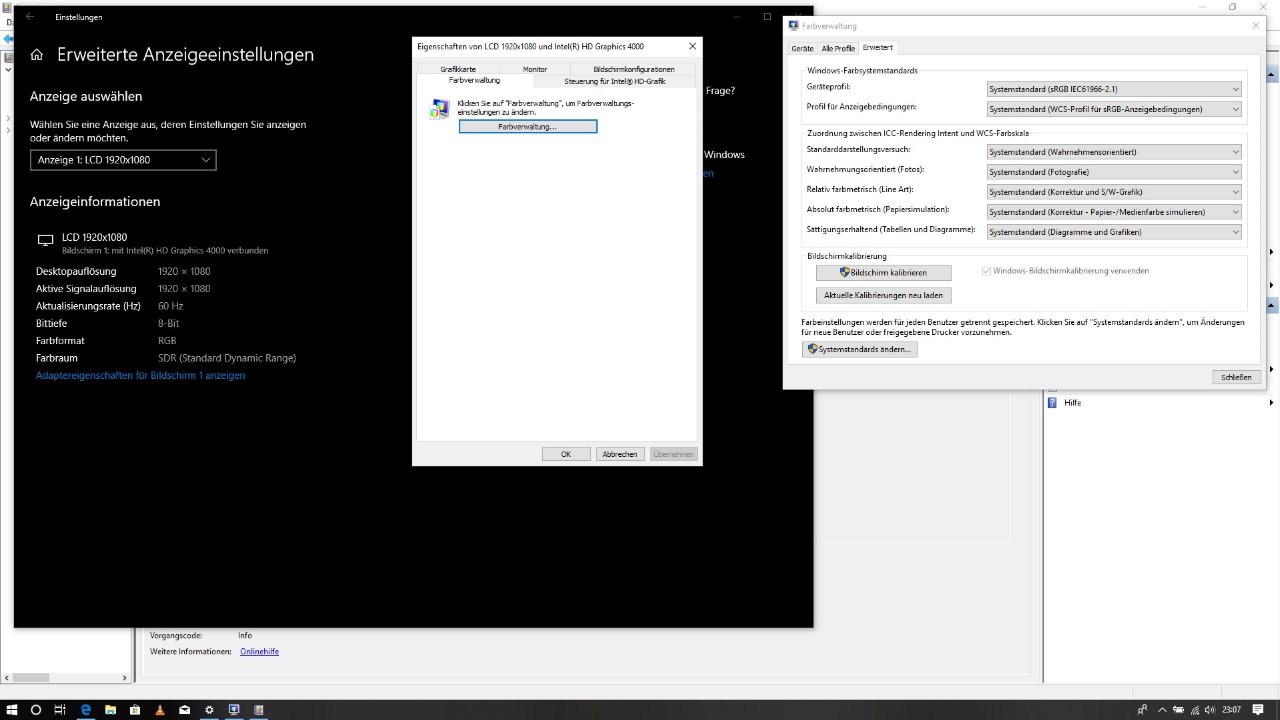The width and height of the screenshot is (1280, 720).
Task: Click the last running app icon on taskbar
Action: click(x=259, y=710)
